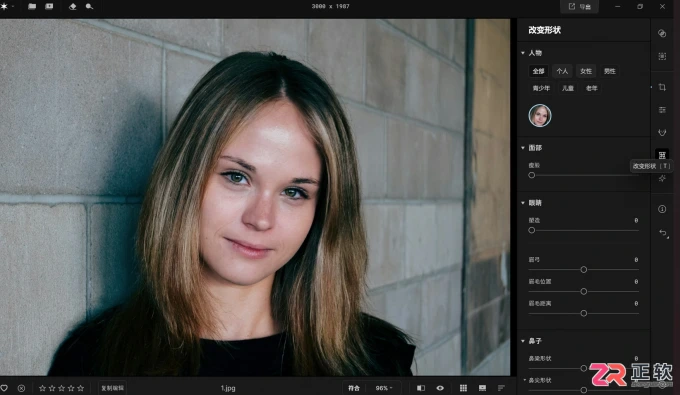Rate the photo four stars

(71, 388)
